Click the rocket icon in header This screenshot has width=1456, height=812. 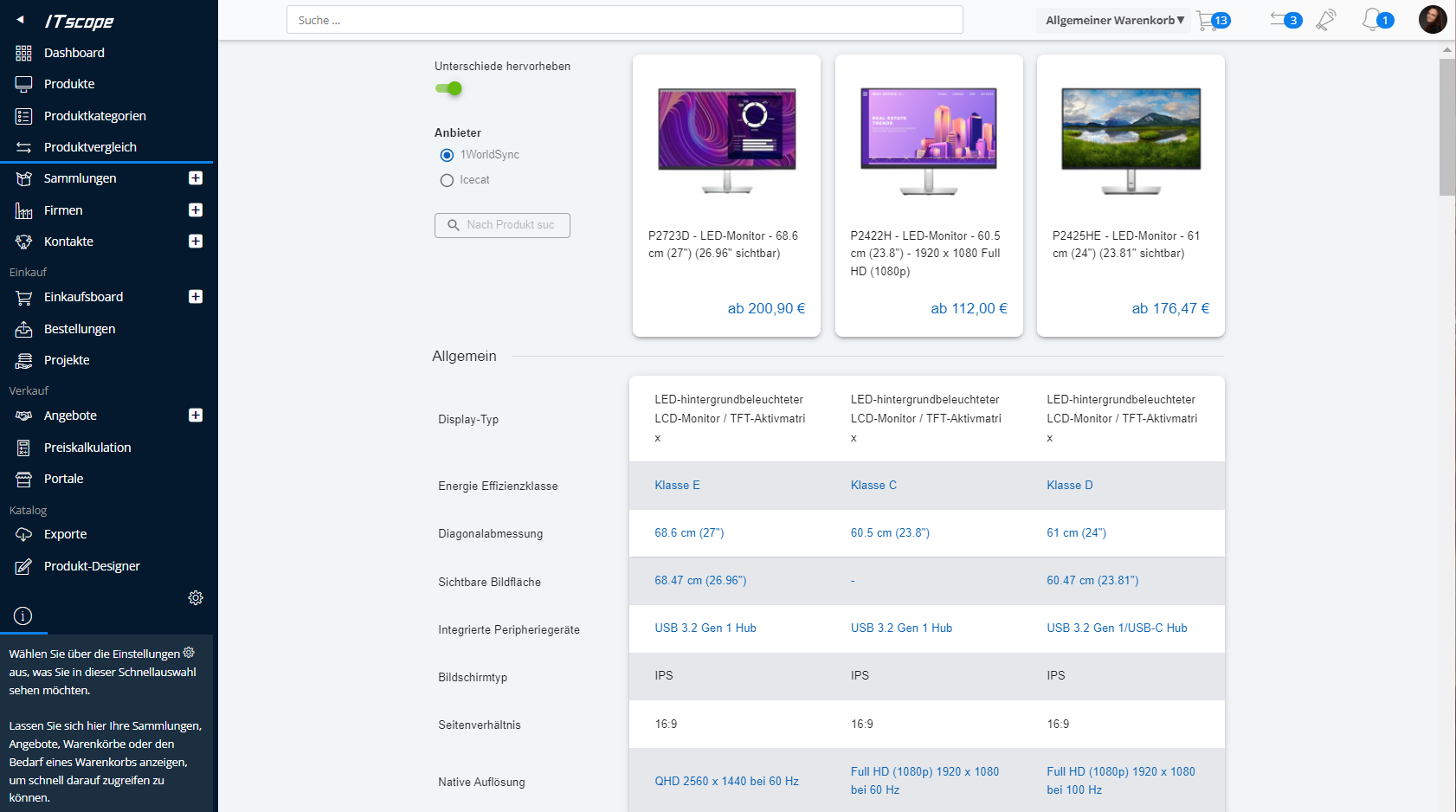[1326, 20]
